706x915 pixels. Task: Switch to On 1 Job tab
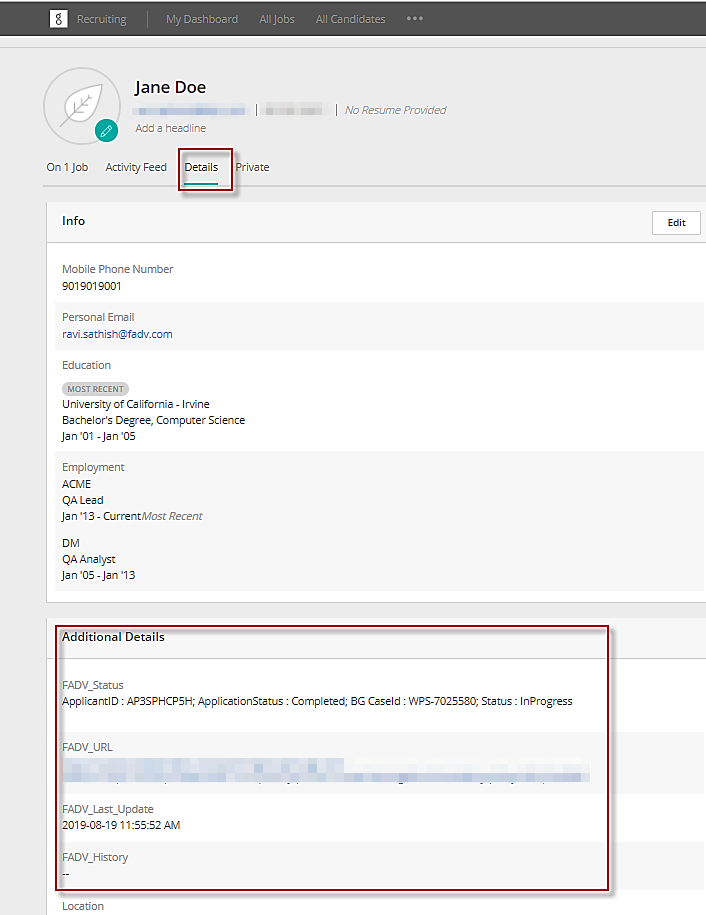pos(67,167)
